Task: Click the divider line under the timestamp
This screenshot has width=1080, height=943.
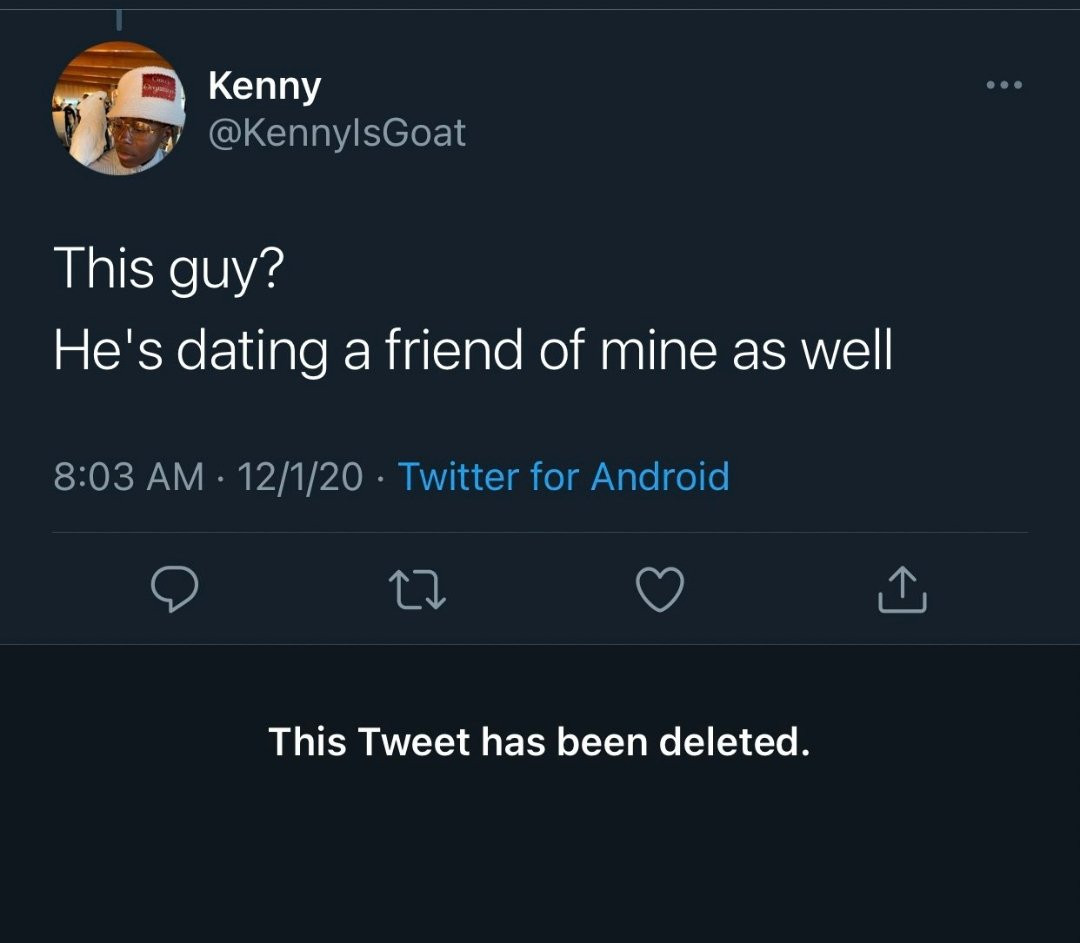Action: coord(539,533)
